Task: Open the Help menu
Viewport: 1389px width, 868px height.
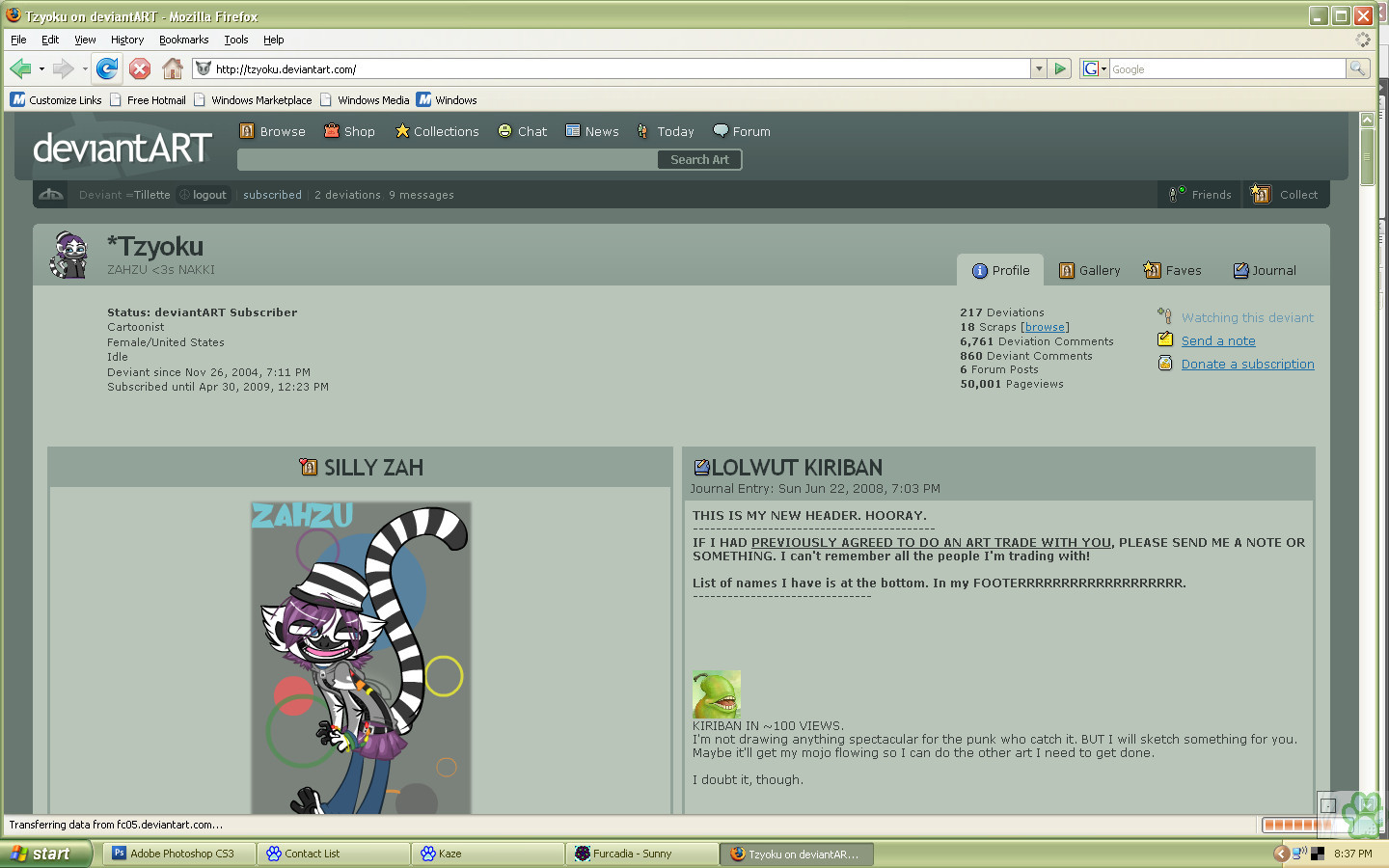Action: [274, 40]
